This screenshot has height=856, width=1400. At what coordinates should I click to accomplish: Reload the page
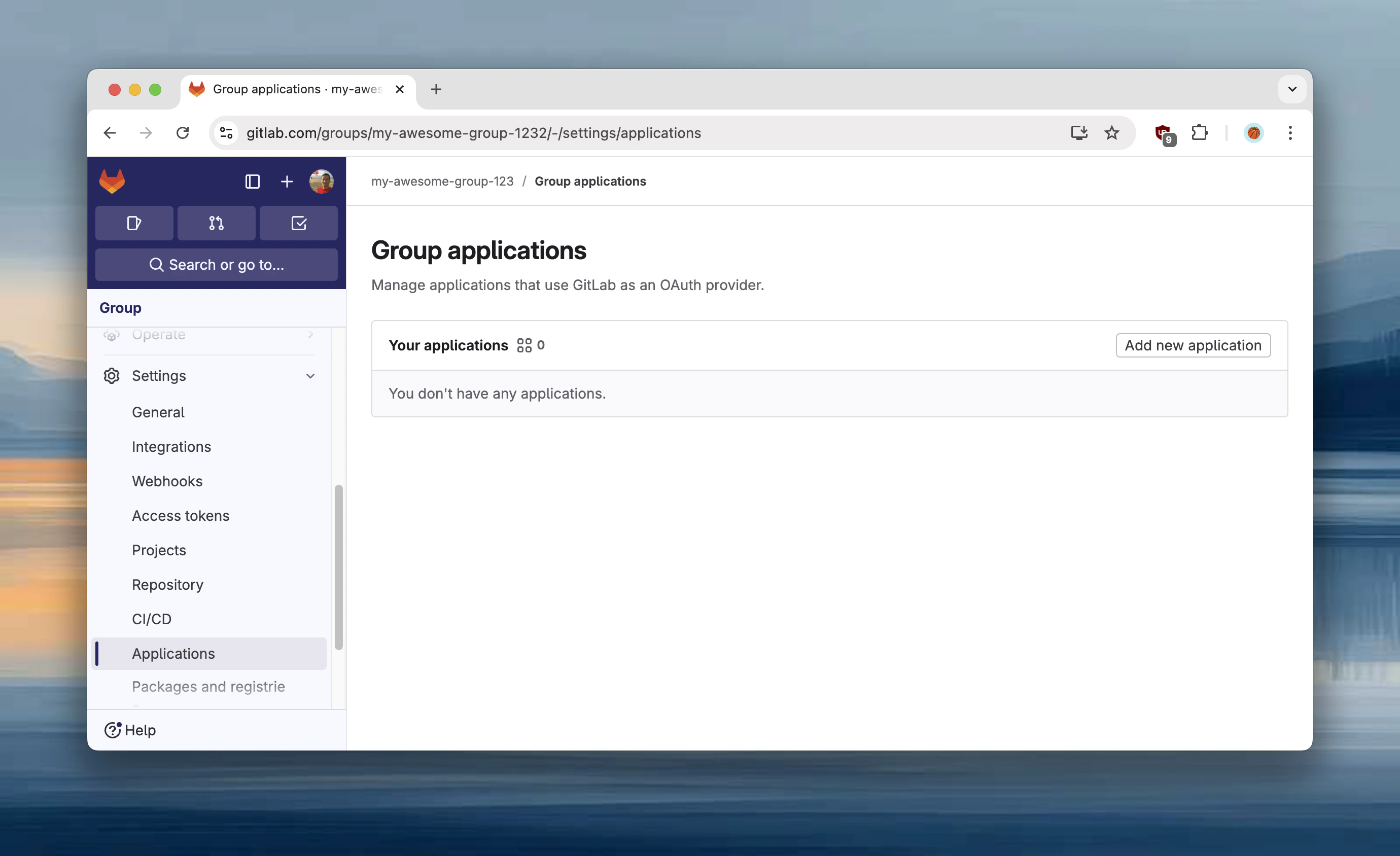coord(183,133)
